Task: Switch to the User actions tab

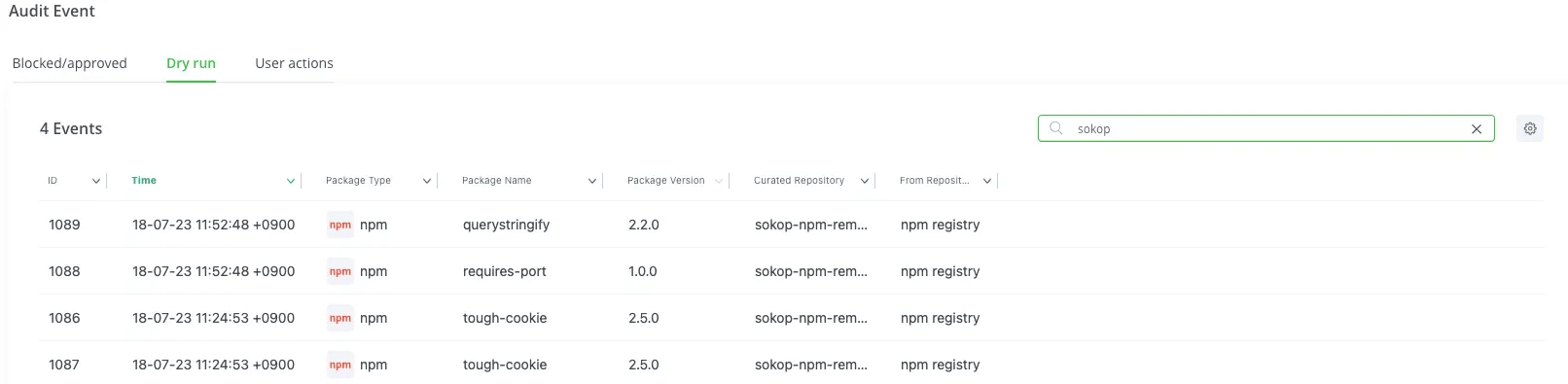Action: (x=294, y=63)
